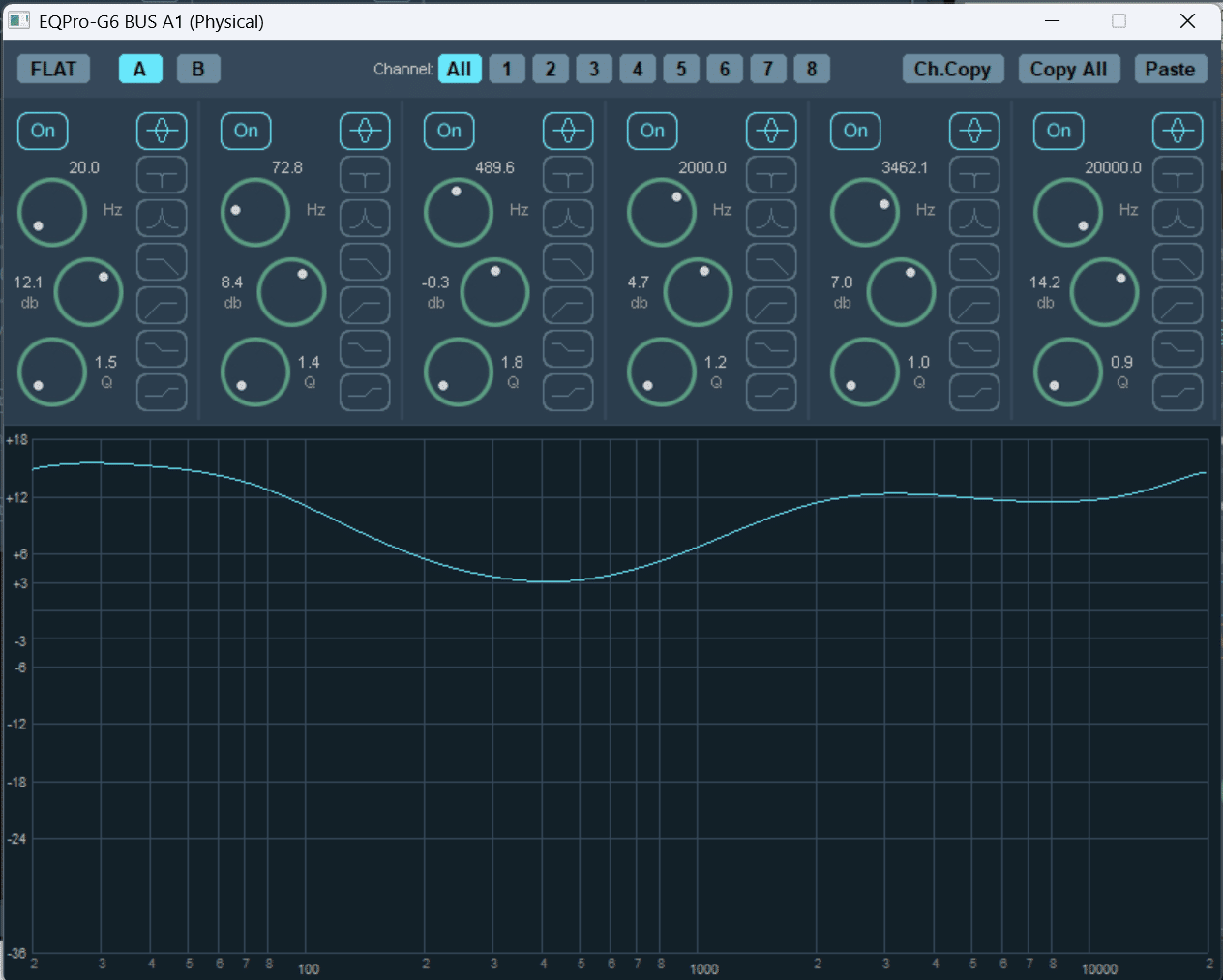
Task: Select the bell filter icon for 72.8 Hz band
Action: (x=365, y=131)
